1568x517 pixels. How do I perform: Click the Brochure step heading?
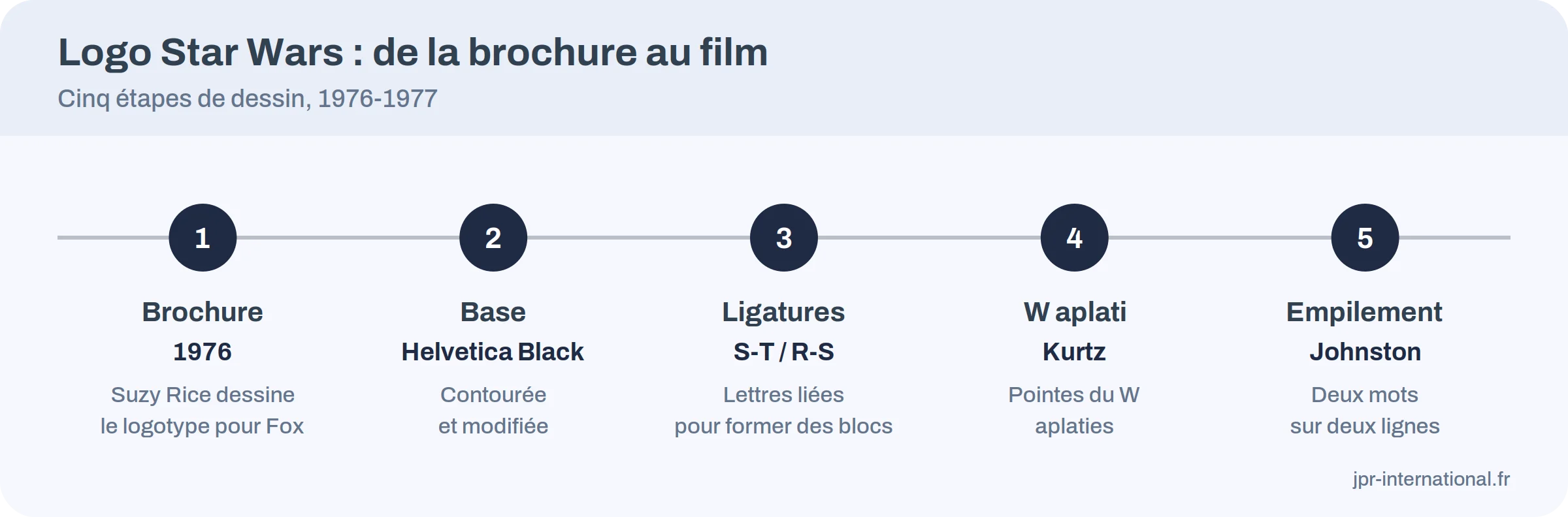tap(203, 312)
